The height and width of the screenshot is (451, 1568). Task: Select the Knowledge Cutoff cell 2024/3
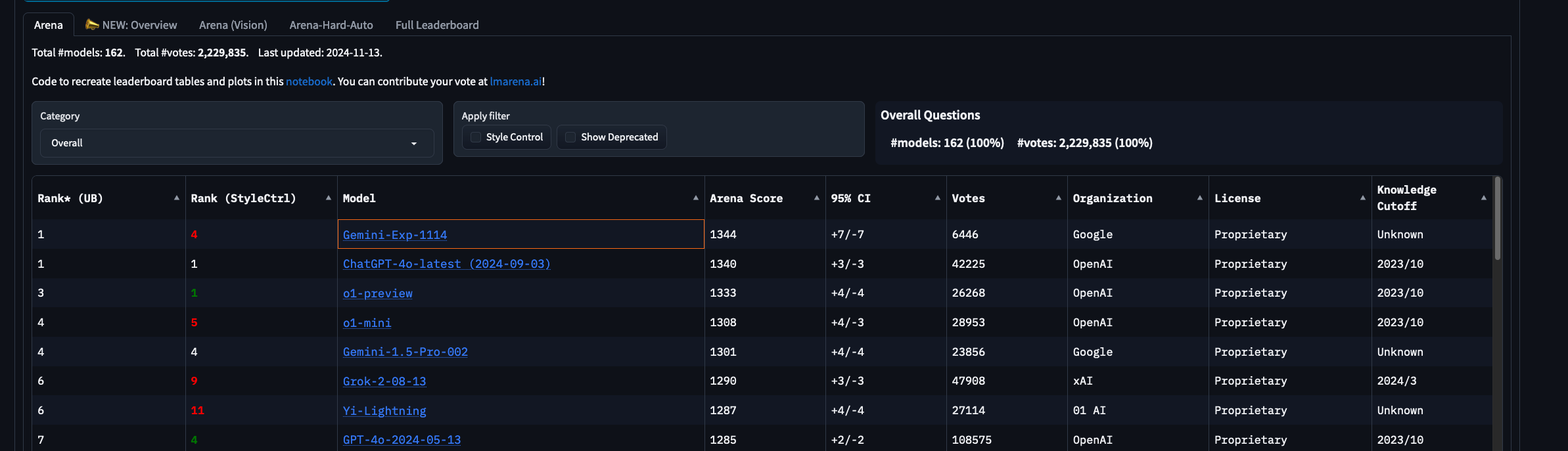coord(1432,381)
